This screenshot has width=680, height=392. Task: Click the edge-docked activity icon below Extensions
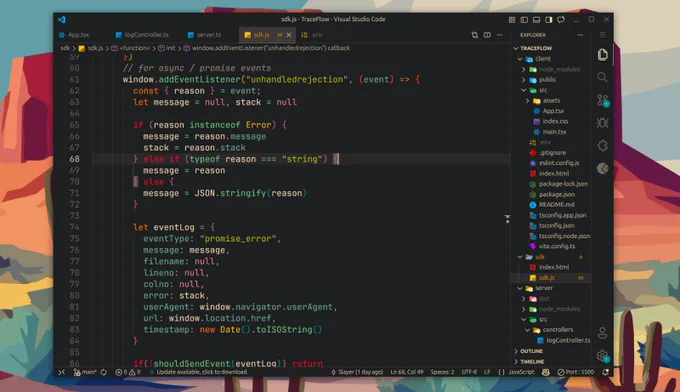pos(602,168)
